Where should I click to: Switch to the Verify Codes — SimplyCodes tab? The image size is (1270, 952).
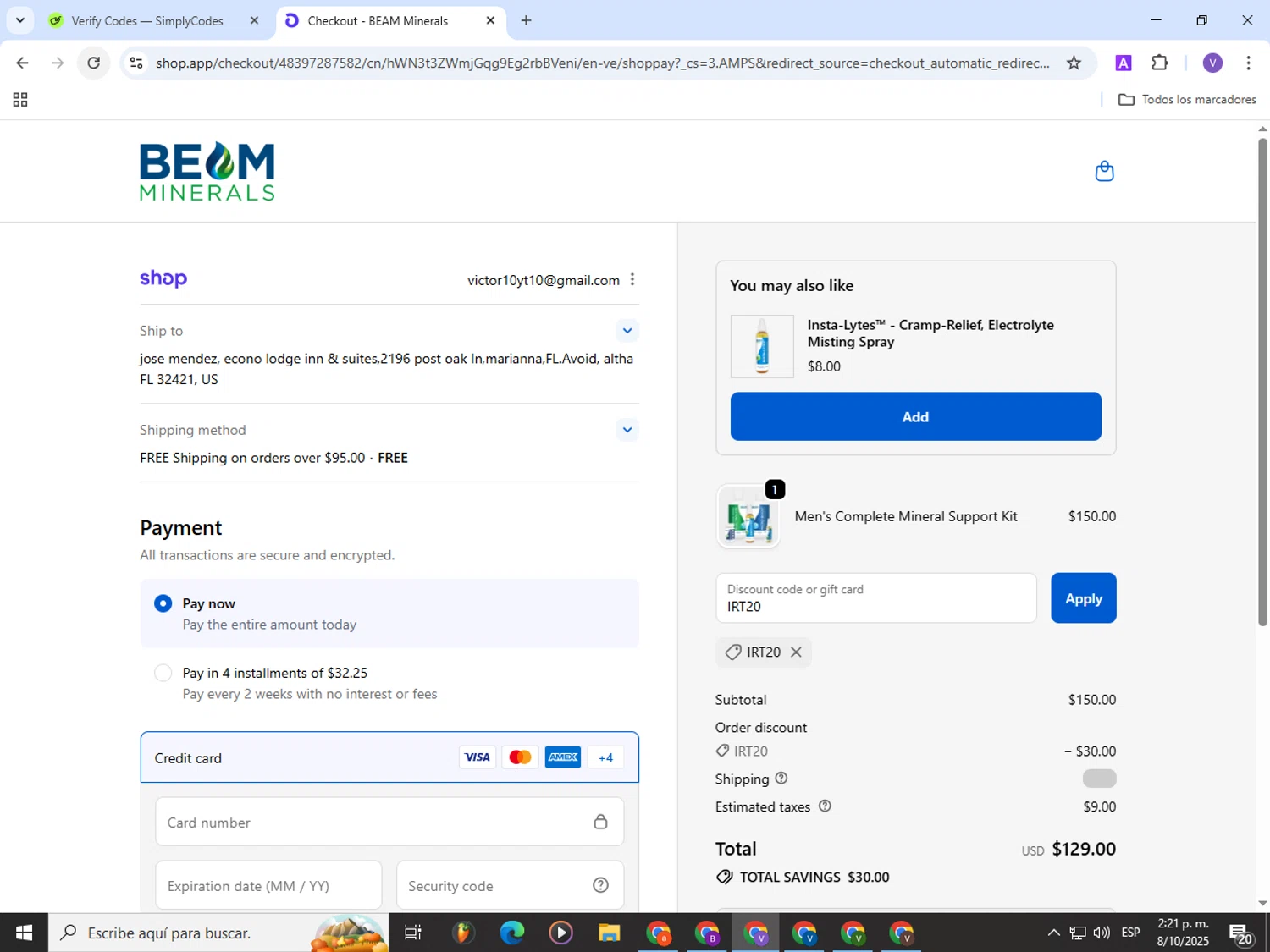click(147, 20)
